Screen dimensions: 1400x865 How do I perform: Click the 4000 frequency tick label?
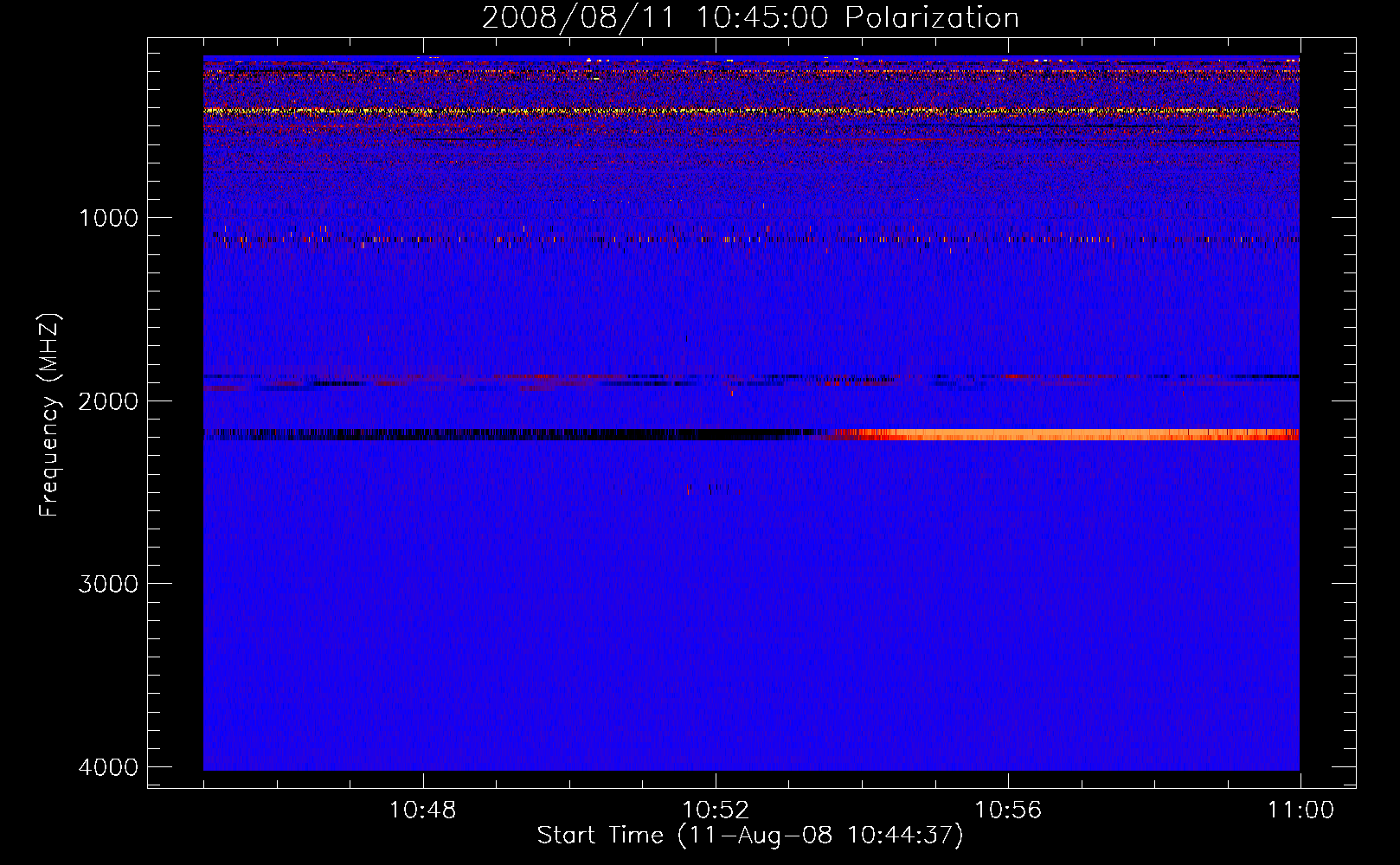pos(108,767)
